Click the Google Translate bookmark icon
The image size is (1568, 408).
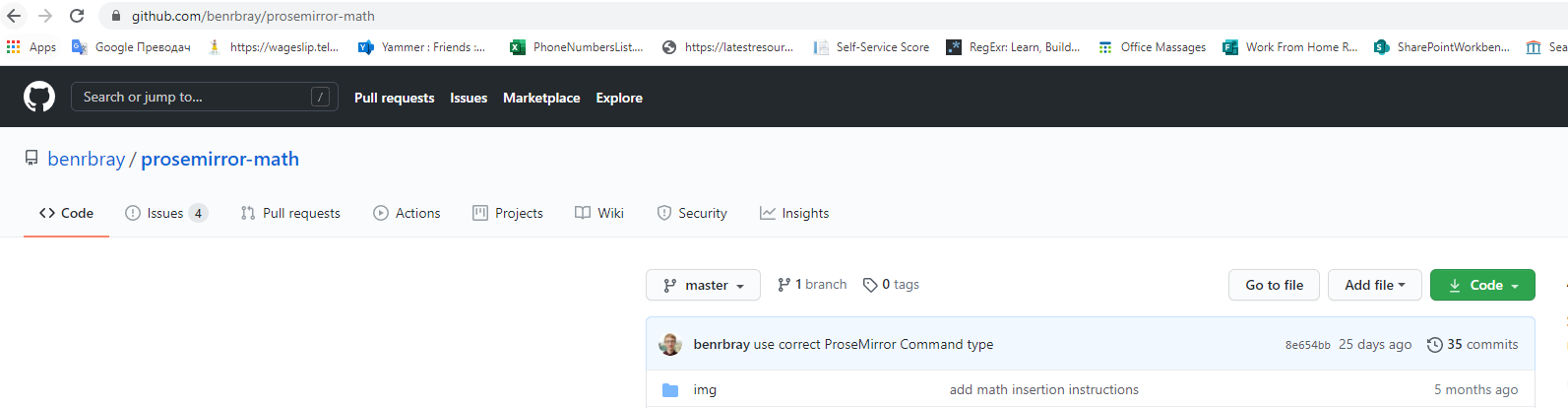pos(80,47)
